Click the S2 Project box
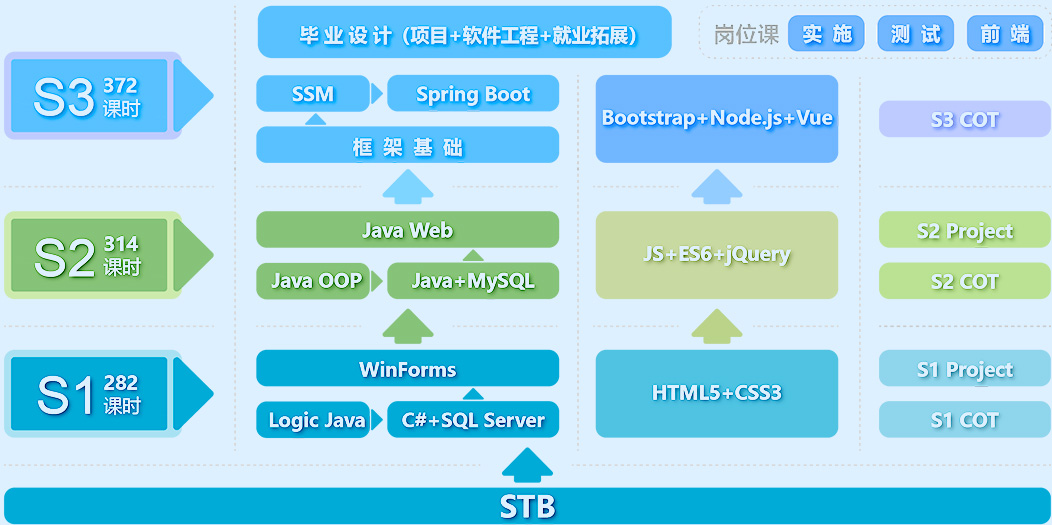1052x525 pixels. click(964, 231)
